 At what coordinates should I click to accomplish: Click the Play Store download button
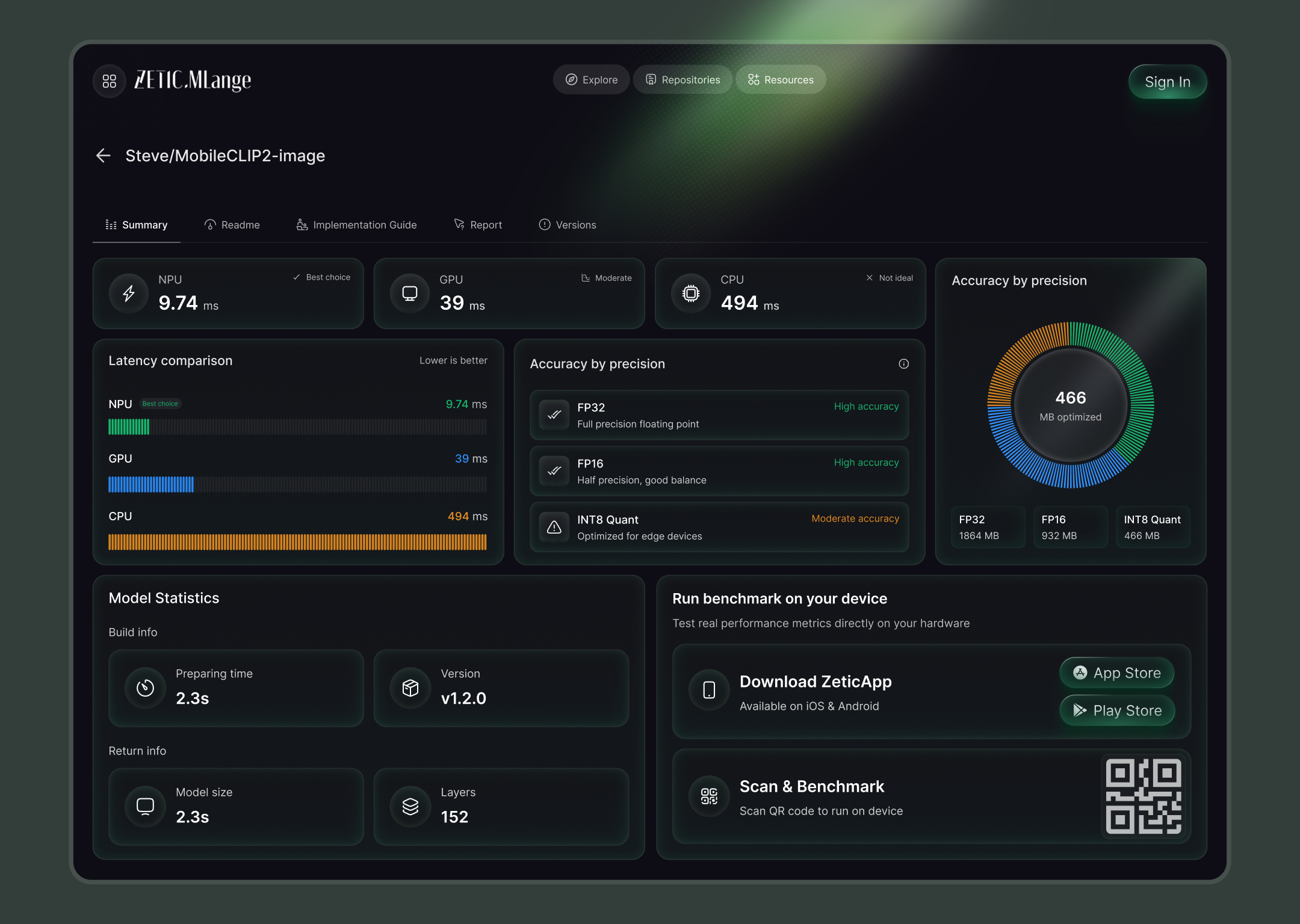point(1117,710)
